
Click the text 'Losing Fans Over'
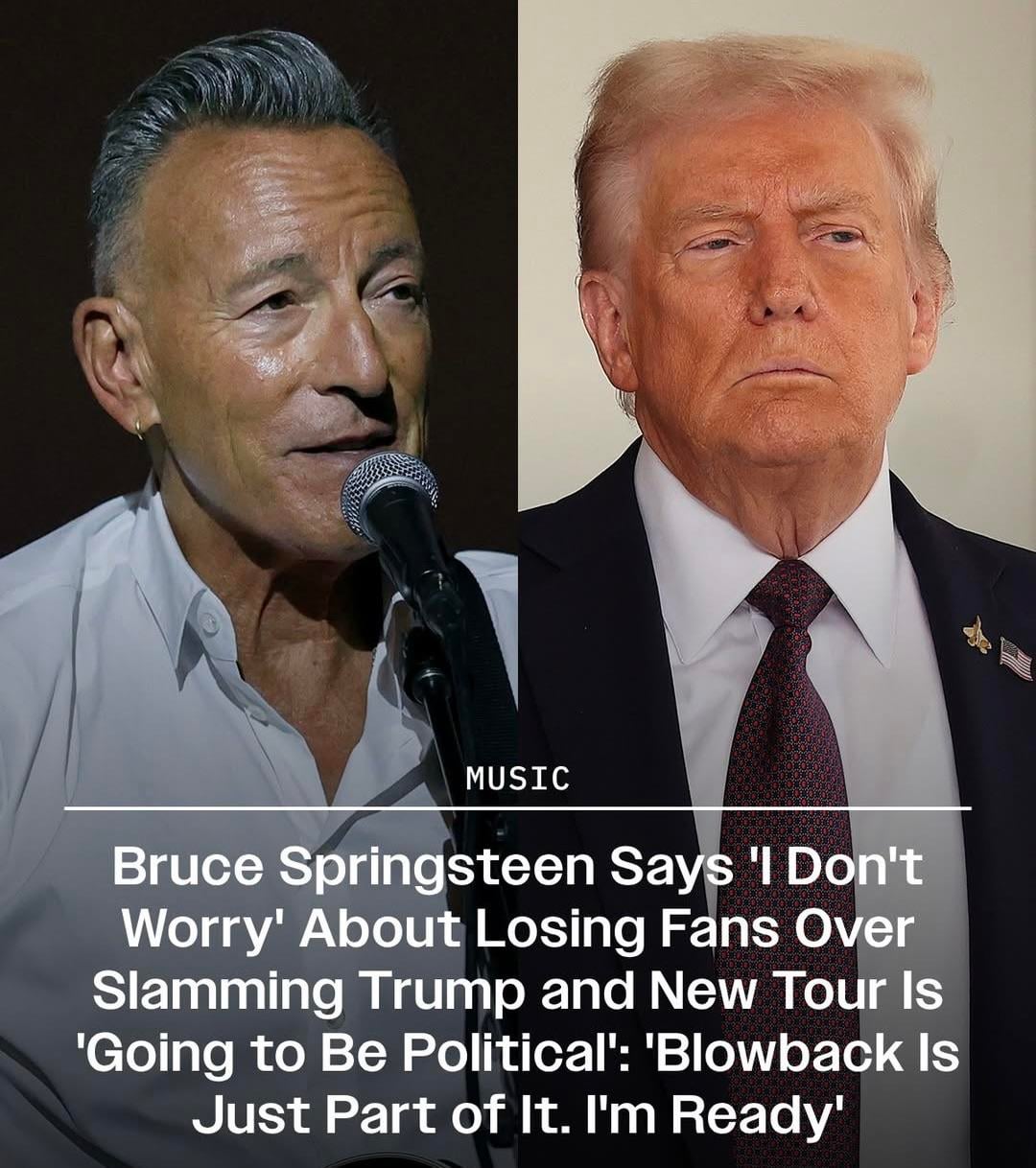tap(694, 928)
